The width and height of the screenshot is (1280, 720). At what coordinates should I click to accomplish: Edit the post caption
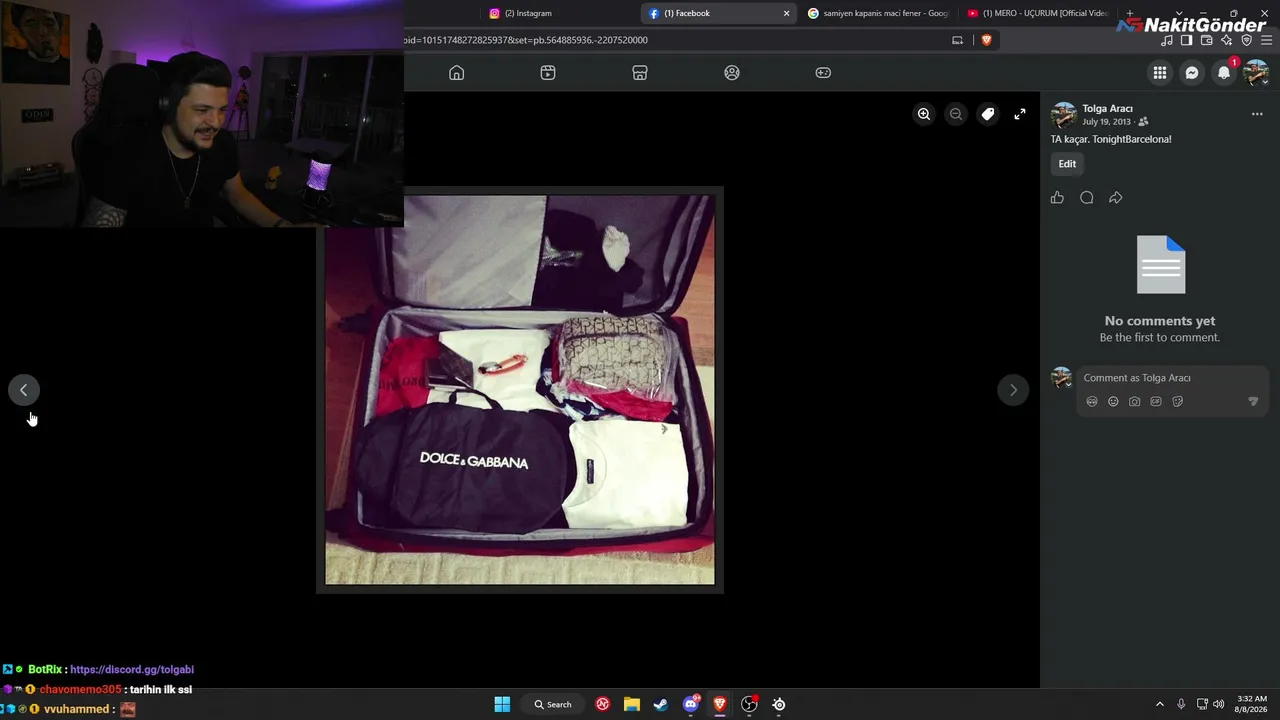pyautogui.click(x=1068, y=164)
